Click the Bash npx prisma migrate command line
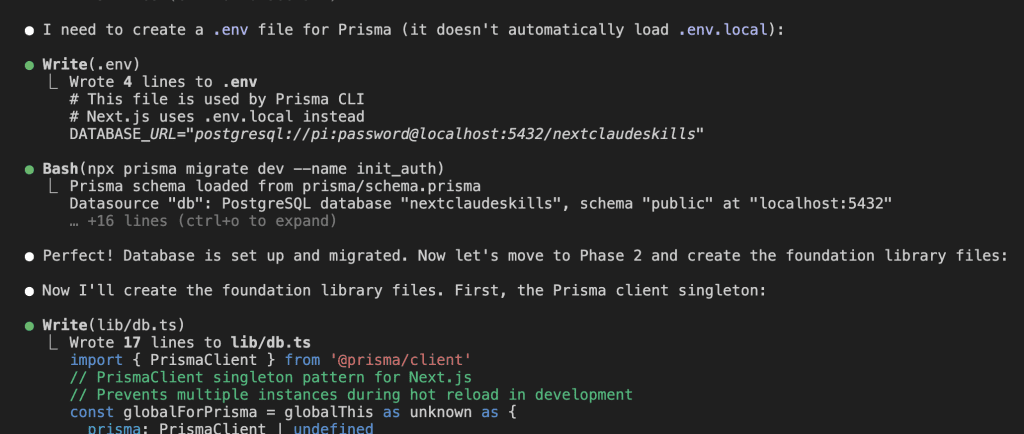 [x=243, y=169]
